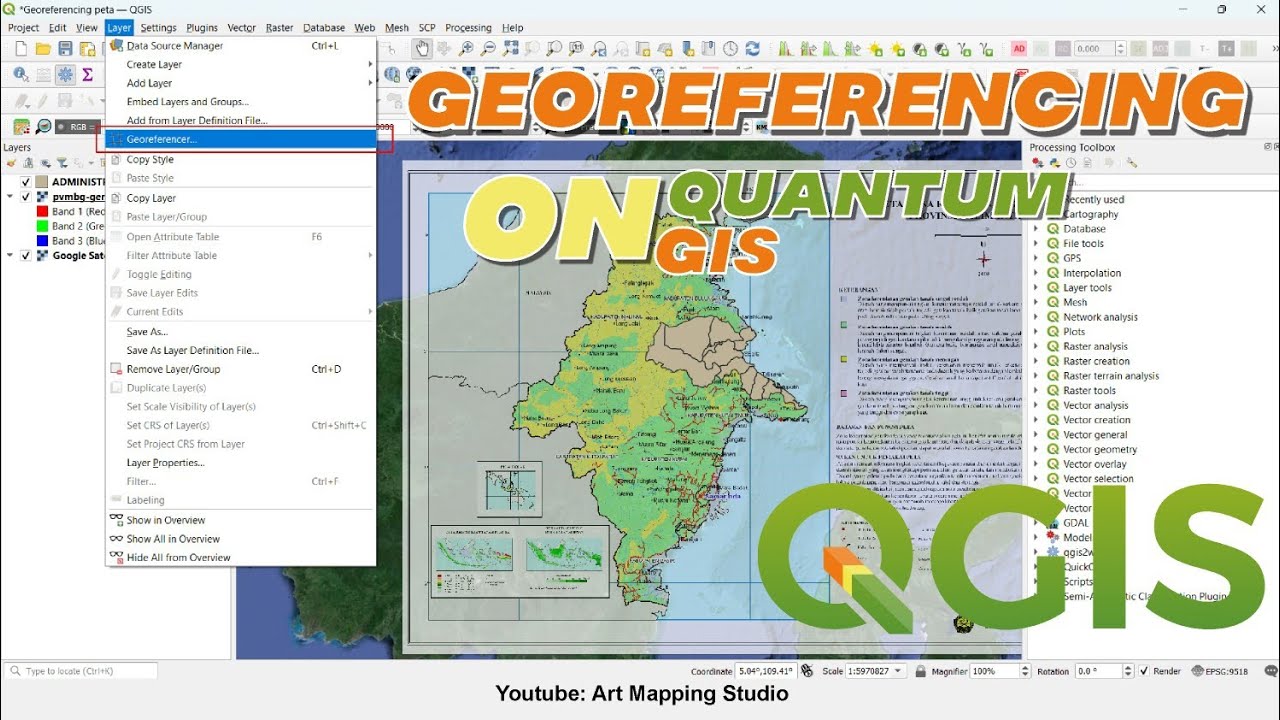
Task: Click EPSG:9518 CRS button
Action: pyautogui.click(x=1218, y=671)
